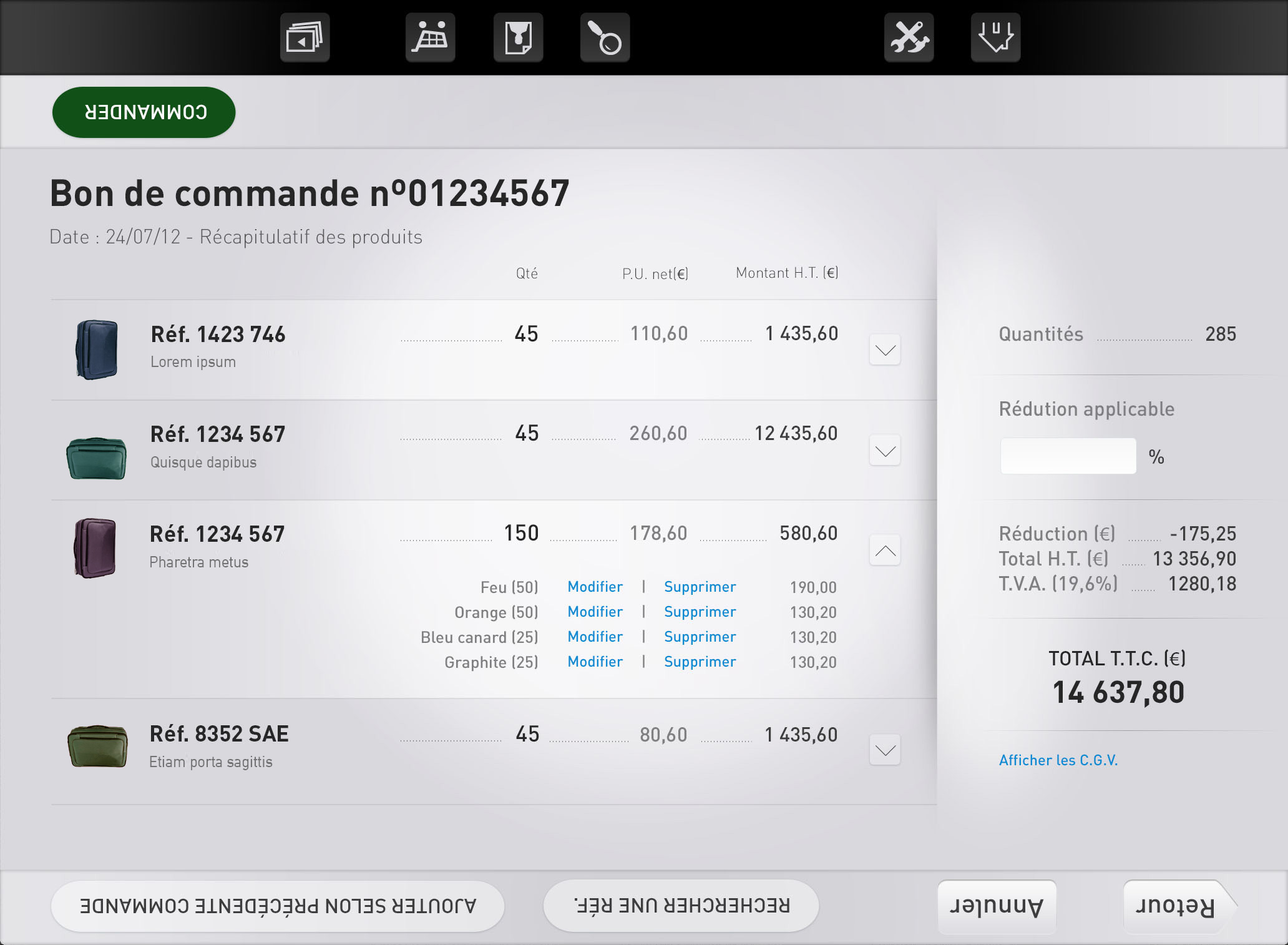Select the 190,00 amount for Feu
Image resolution: width=1288 pixels, height=945 pixels.
point(813,587)
